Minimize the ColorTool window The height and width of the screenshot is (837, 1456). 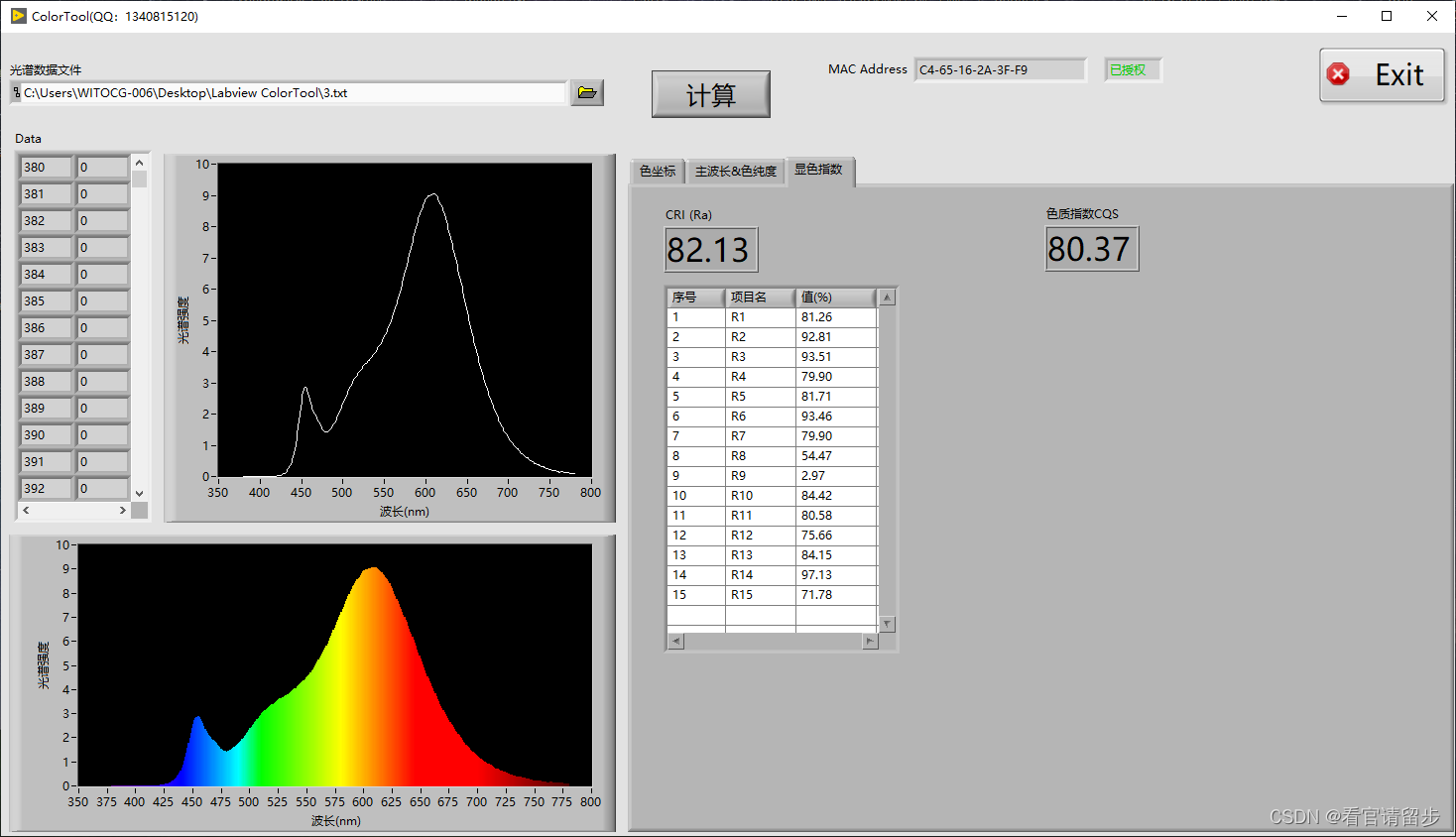click(x=1341, y=16)
